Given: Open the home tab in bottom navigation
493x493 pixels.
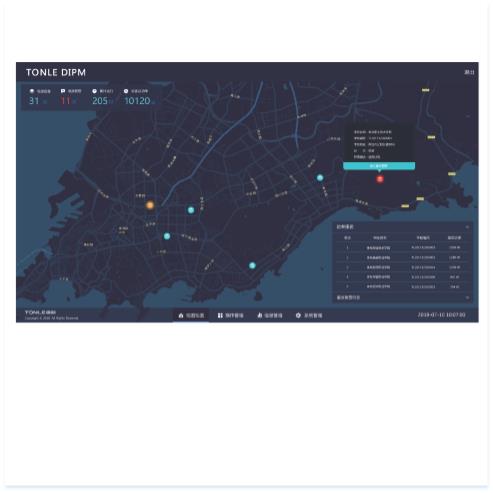Looking at the screenshot, I should coord(191,315).
